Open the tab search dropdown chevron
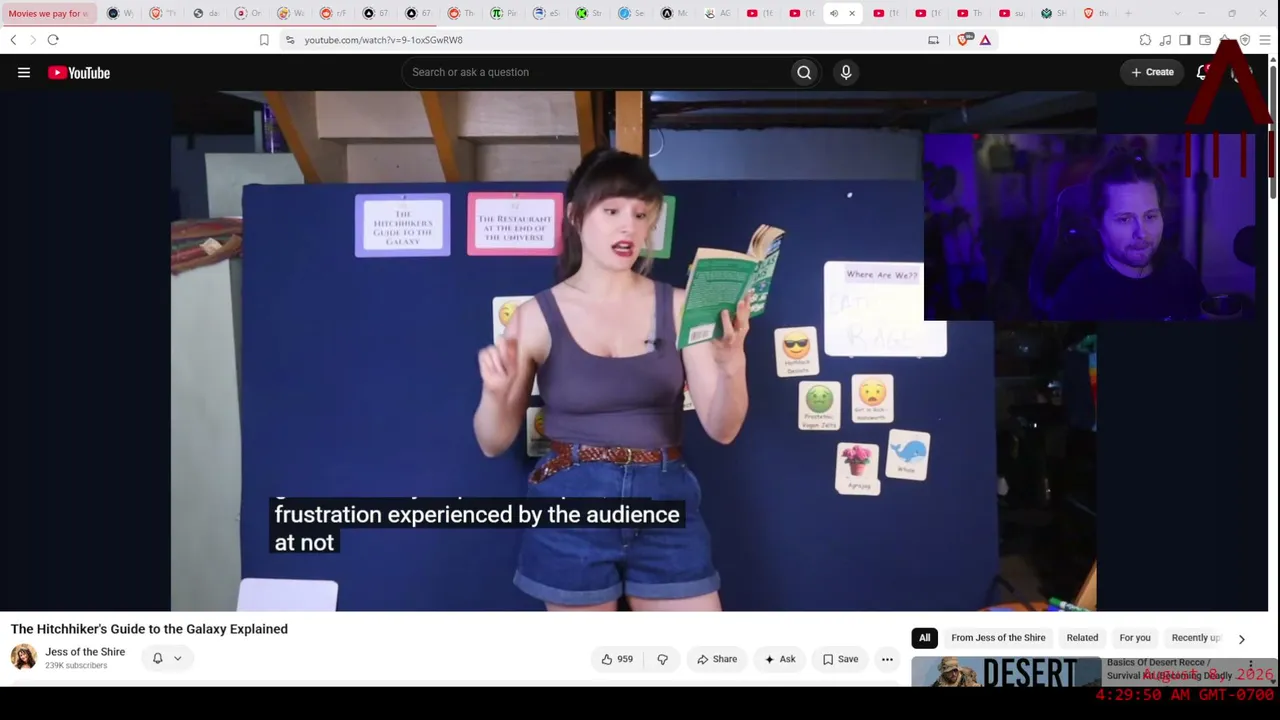1280x720 pixels. tap(1176, 13)
